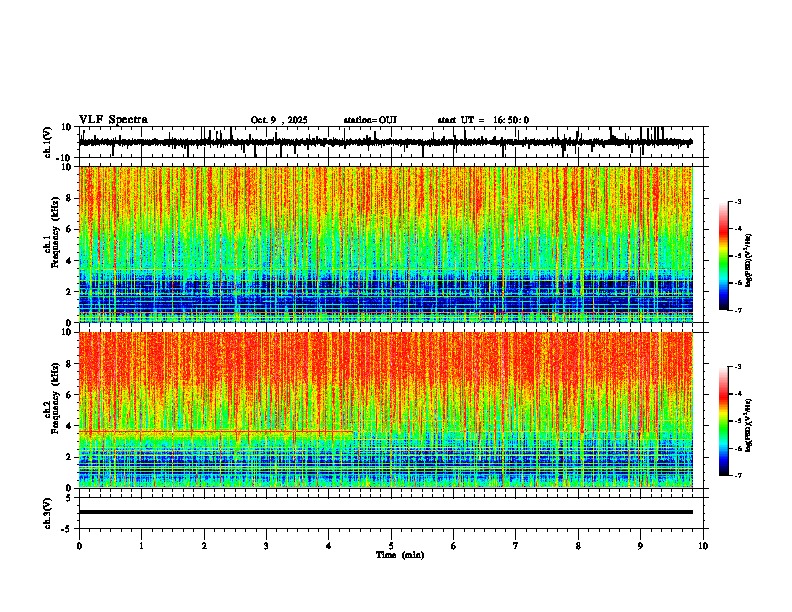Click time axis tick label "8"
The image size is (792, 612).
(578, 546)
